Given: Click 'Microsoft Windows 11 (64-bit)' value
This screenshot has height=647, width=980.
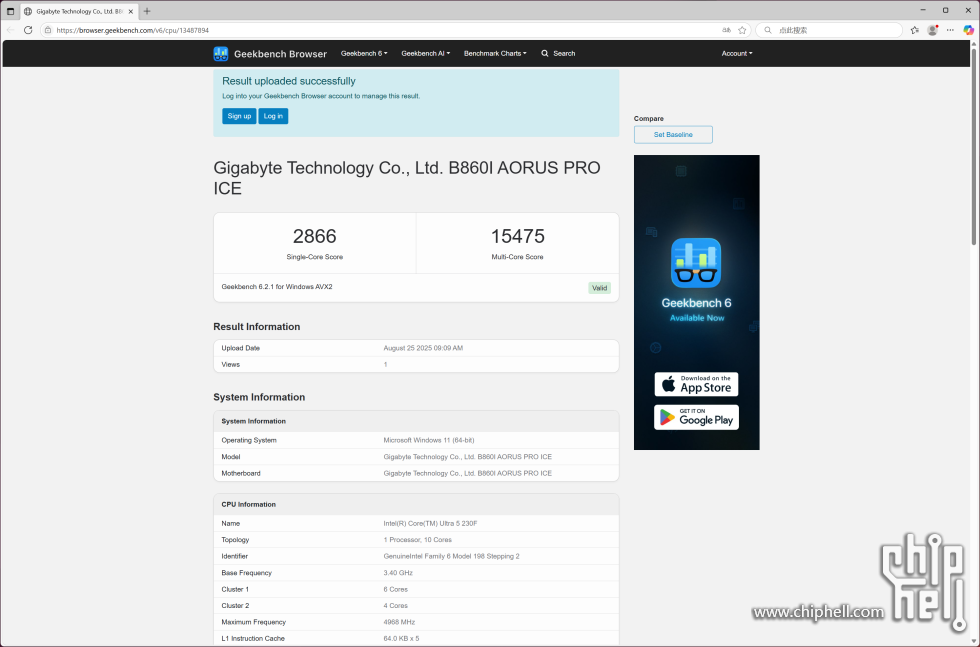Looking at the screenshot, I should tap(429, 440).
